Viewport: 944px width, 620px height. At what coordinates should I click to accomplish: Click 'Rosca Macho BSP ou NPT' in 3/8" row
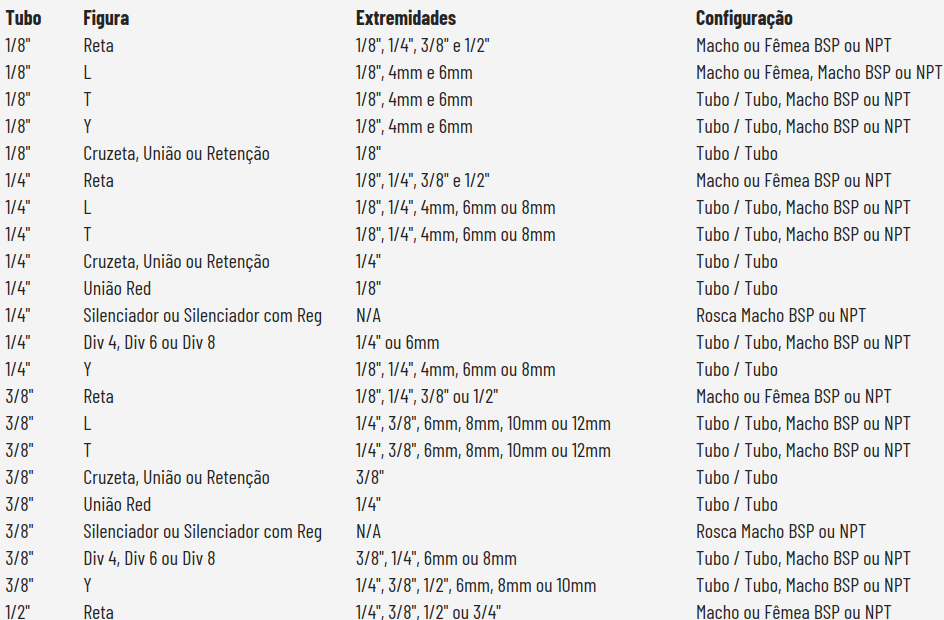click(781, 531)
